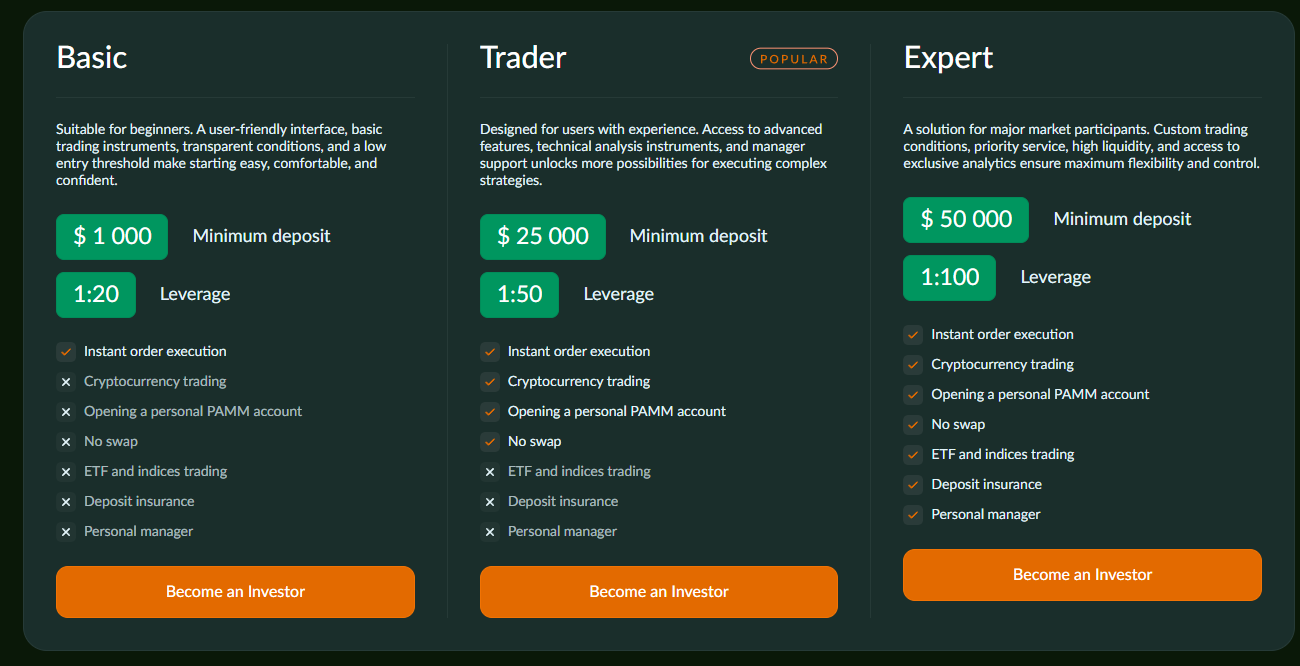Screen dimensions: 1300x666
Task: Click the $ 50 000 deposit badge in Expert
Action: (965, 219)
